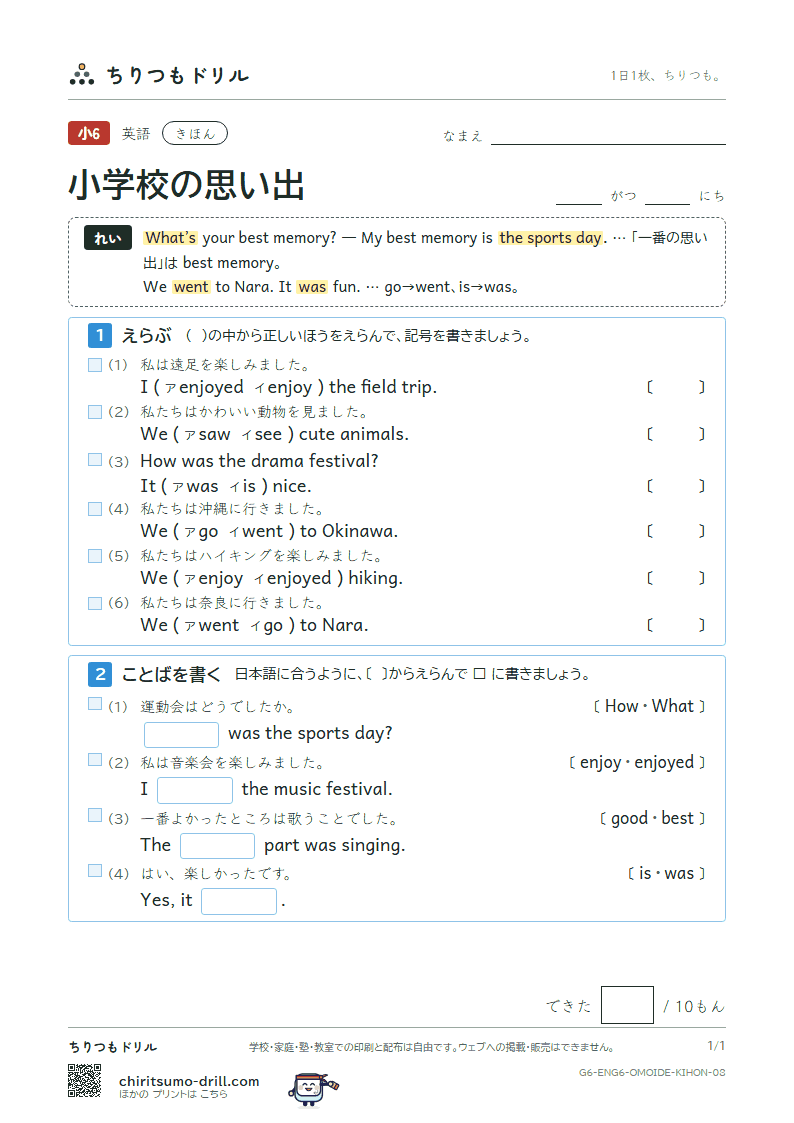Select option ア 'was' in question 1-(3)
This screenshot has width=794, height=1123.
coord(195,486)
